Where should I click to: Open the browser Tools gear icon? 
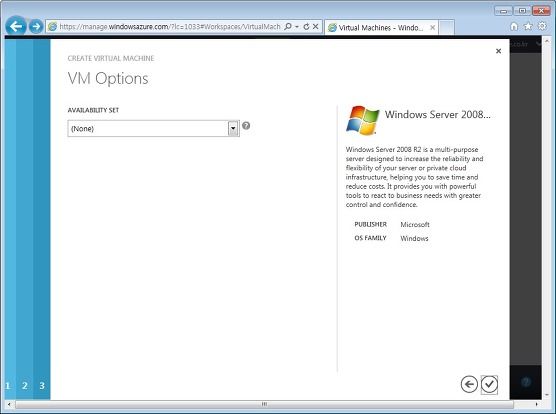[542, 26]
